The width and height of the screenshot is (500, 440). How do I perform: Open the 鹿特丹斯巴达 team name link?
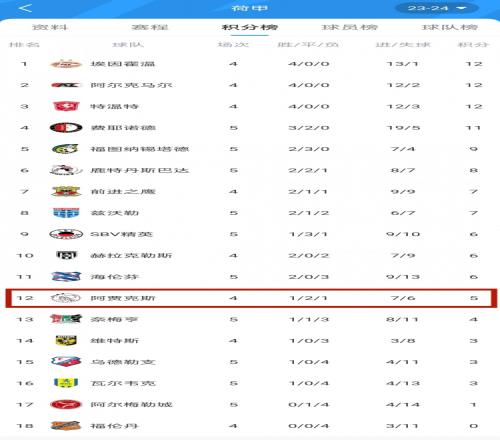(x=140, y=170)
